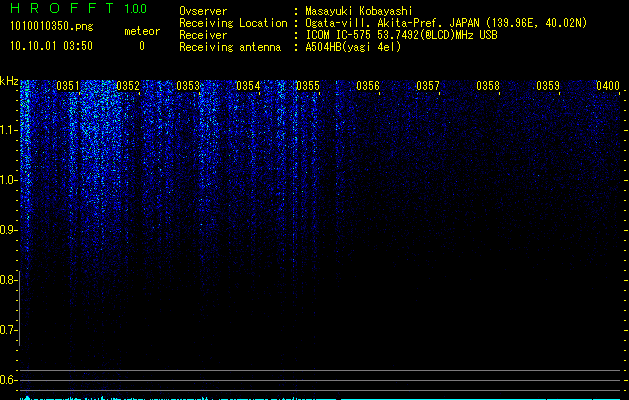Click the 0351 time marker
Viewport: 629px width, 400px height.
click(68, 86)
